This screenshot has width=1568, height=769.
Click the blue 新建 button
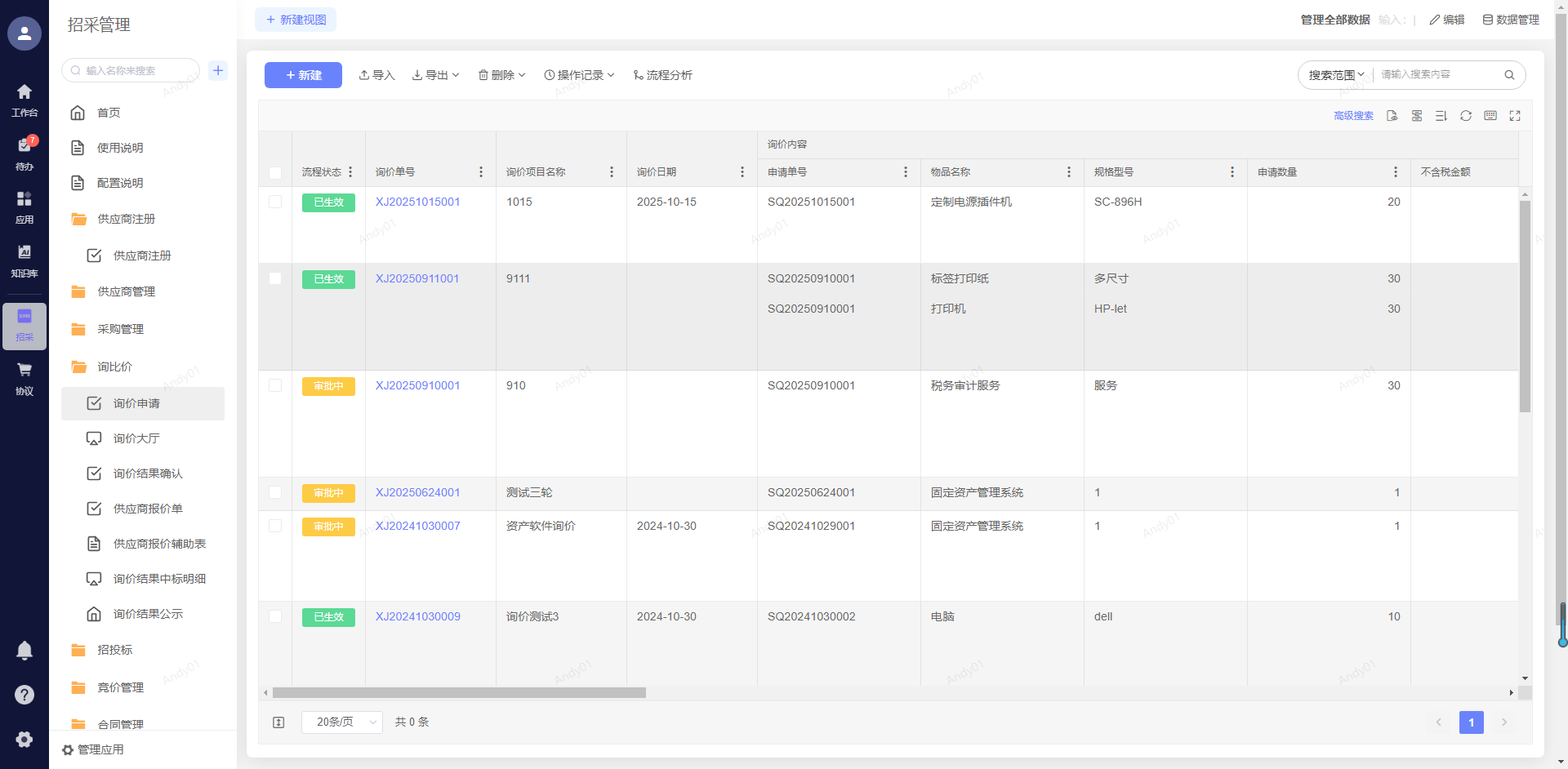pyautogui.click(x=303, y=75)
